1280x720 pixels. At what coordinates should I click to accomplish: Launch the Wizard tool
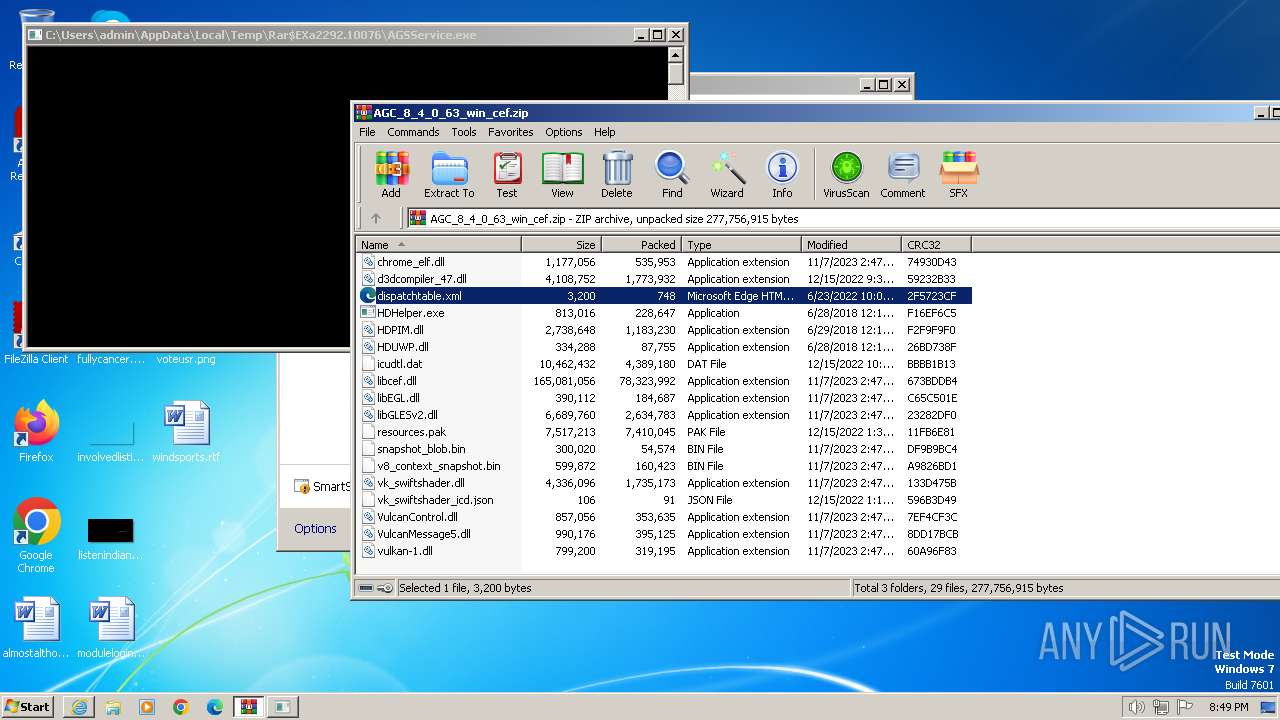point(727,174)
